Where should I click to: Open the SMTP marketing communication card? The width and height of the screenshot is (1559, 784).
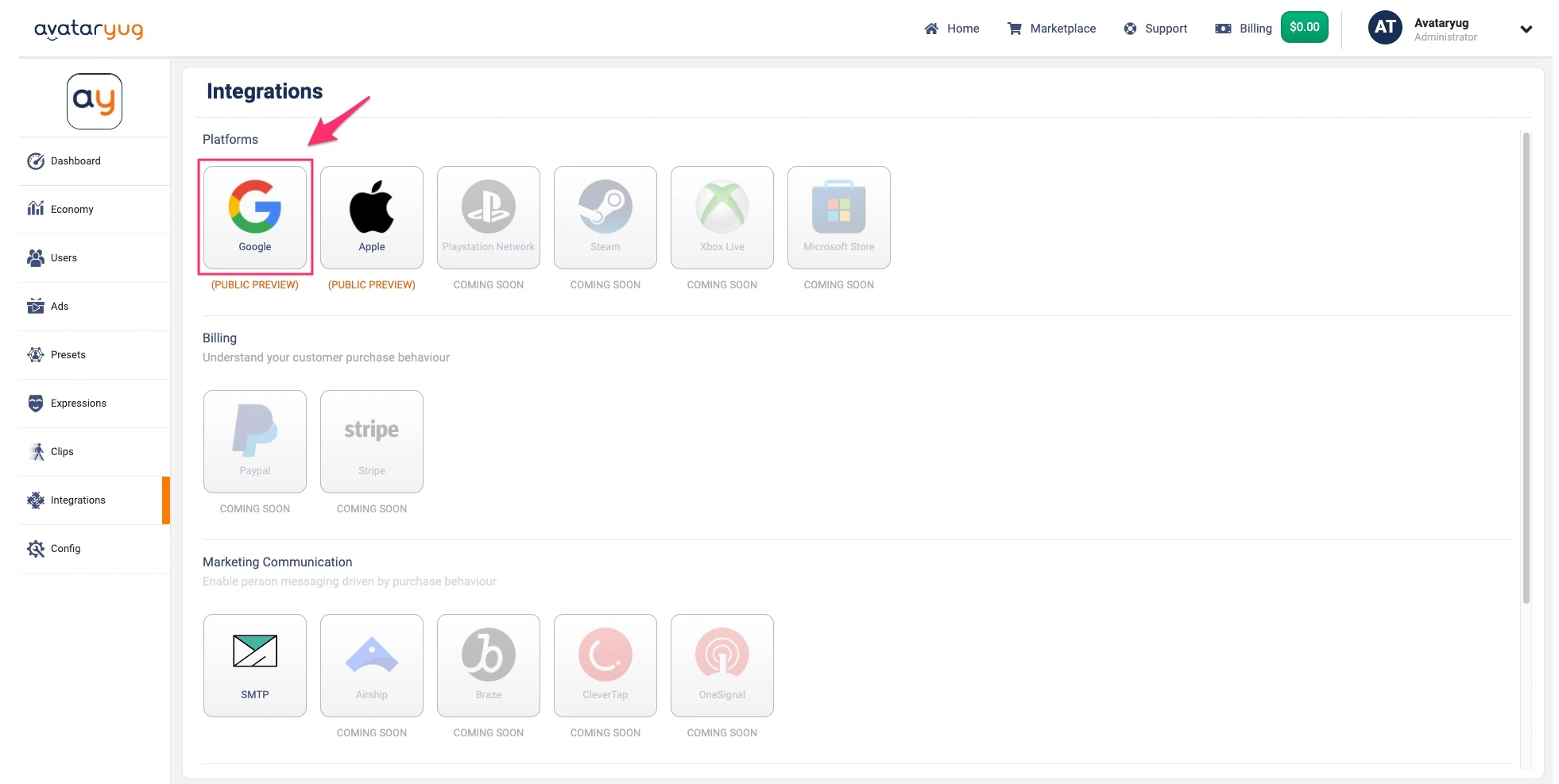(x=254, y=665)
